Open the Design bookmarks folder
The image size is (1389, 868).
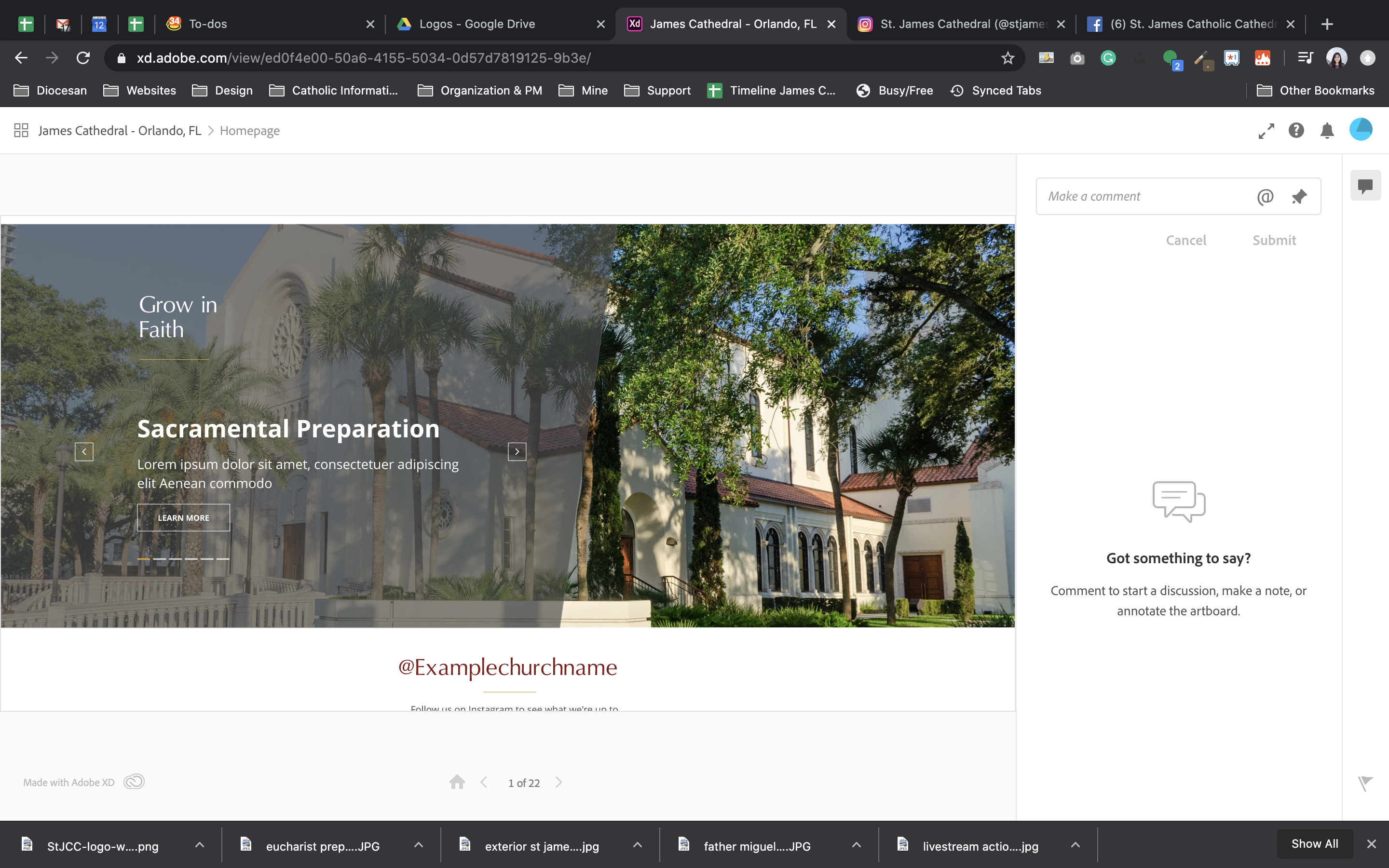click(223, 91)
